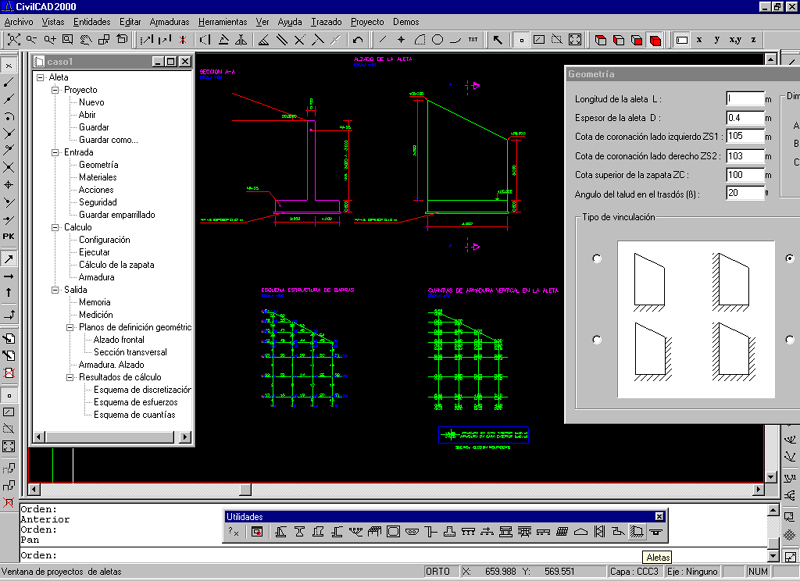The width and height of the screenshot is (800, 581).
Task: Click the pan hand tool icon
Action: tap(85, 40)
